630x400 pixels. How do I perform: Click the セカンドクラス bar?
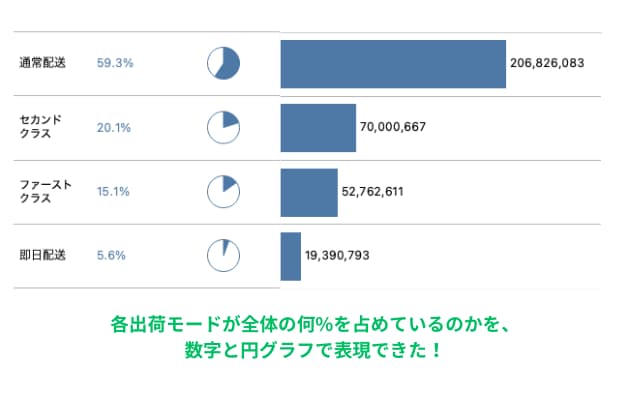click(318, 128)
